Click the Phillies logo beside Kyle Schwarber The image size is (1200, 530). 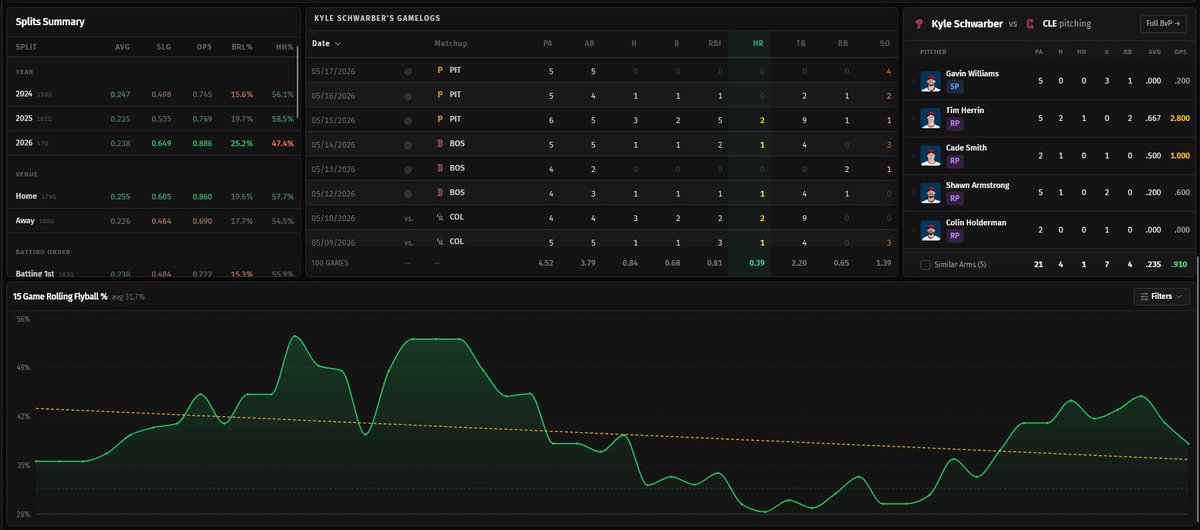(x=919, y=23)
